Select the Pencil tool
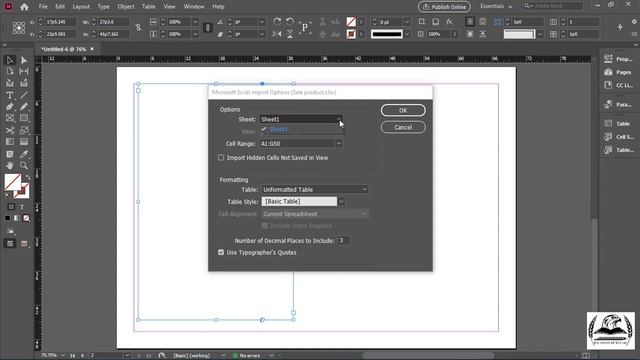 24,107
